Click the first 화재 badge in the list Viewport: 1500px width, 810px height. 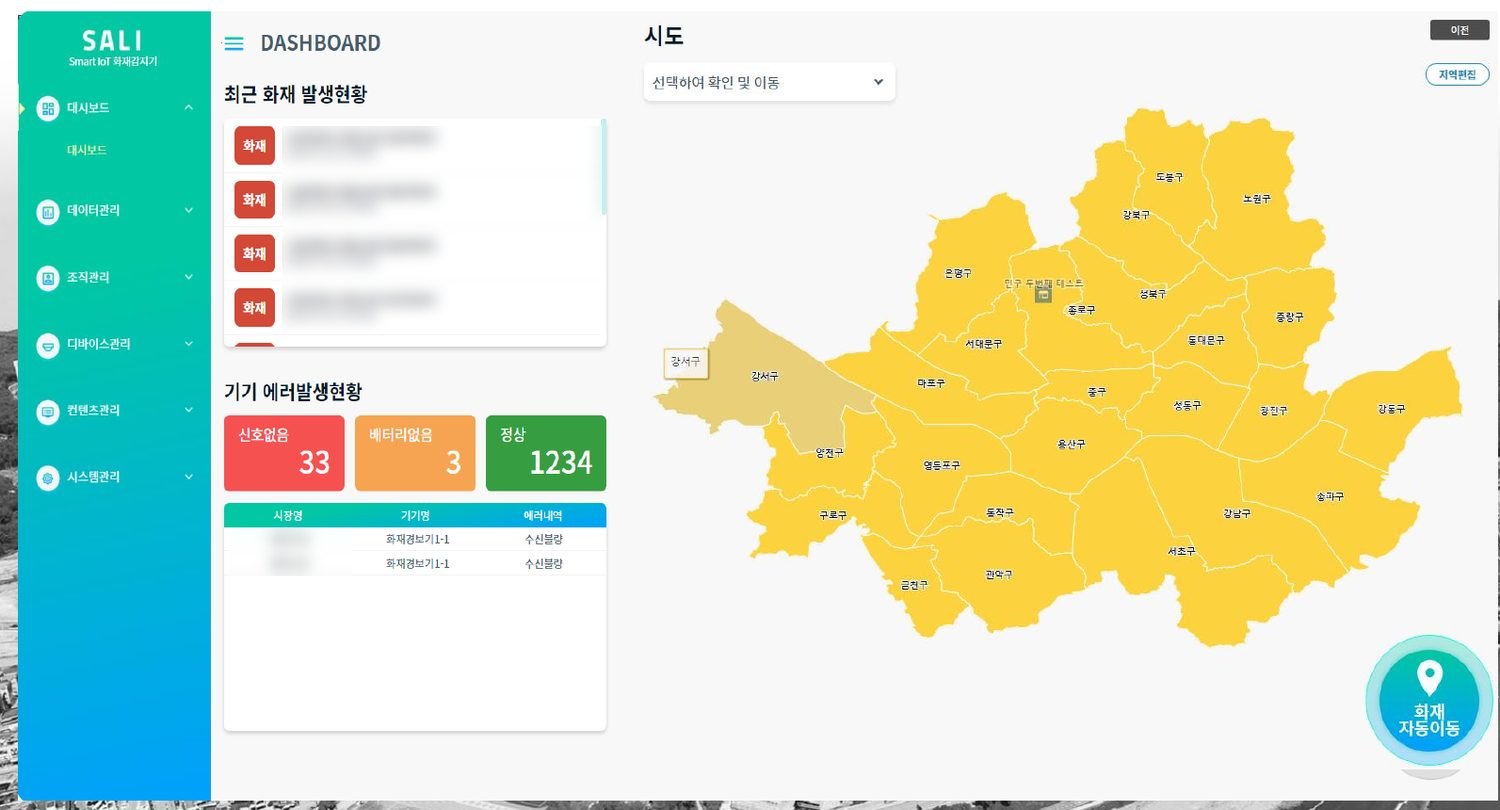click(254, 146)
